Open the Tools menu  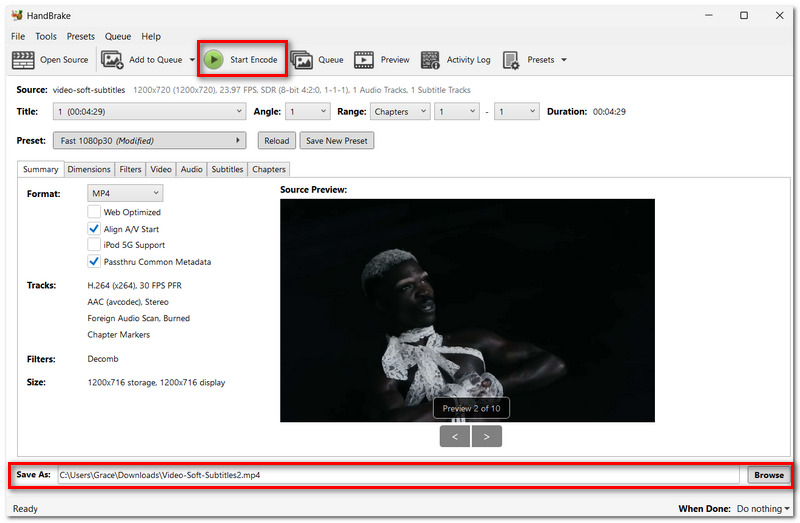click(x=46, y=36)
